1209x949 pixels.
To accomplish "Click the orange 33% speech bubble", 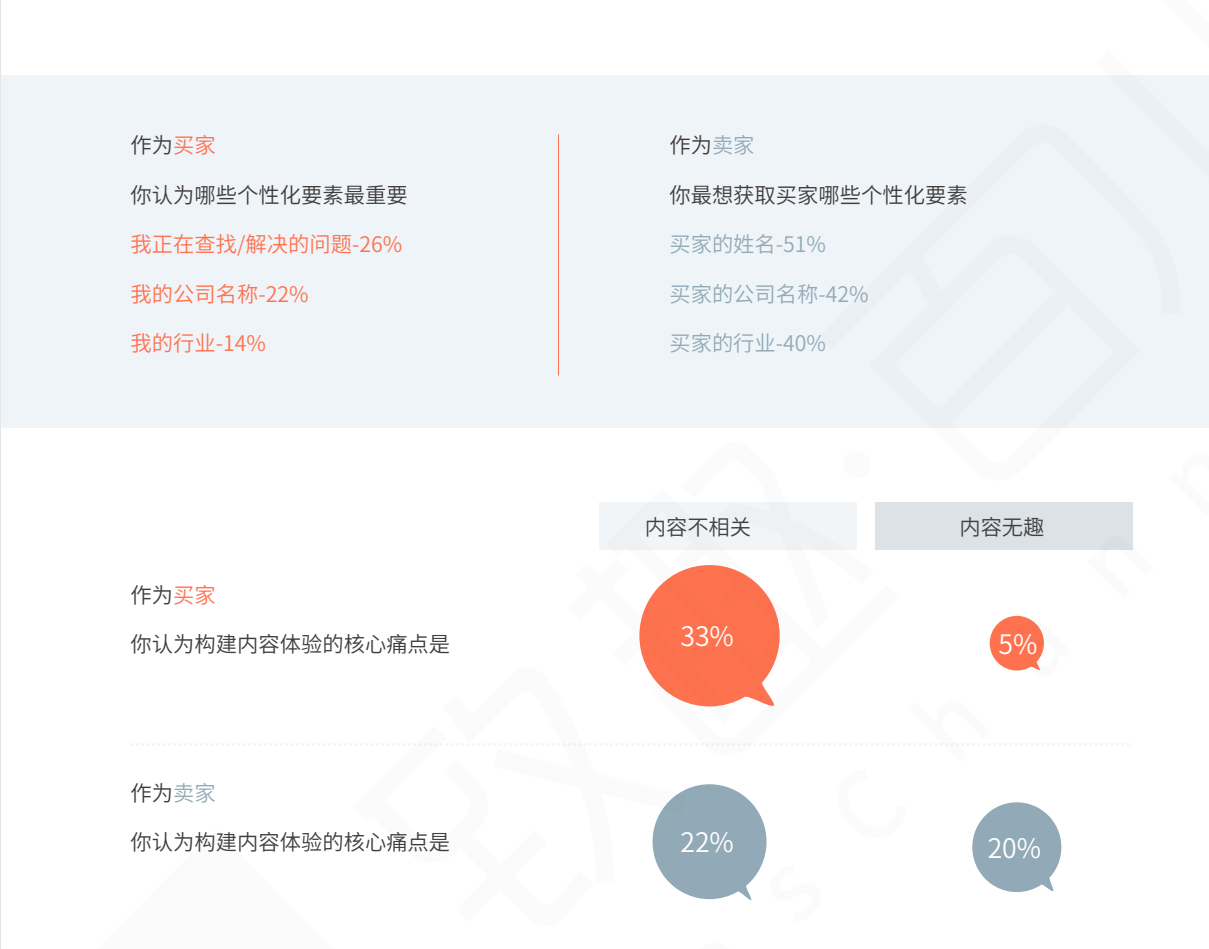I will click(x=708, y=636).
